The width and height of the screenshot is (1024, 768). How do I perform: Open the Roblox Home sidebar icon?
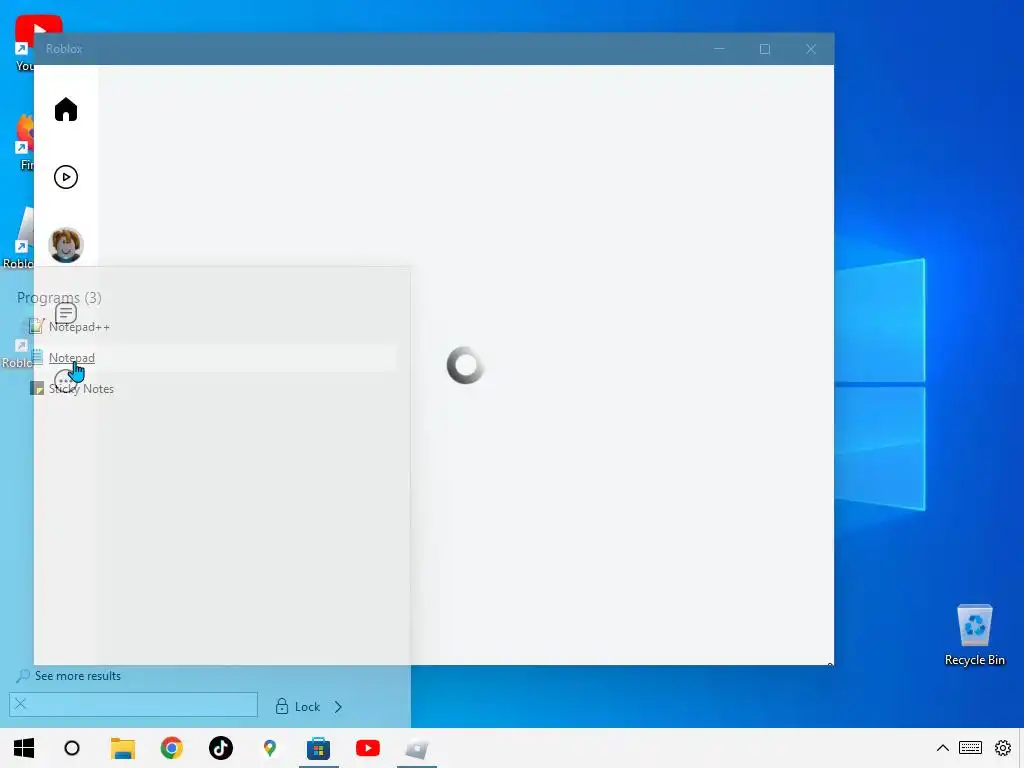coord(66,109)
